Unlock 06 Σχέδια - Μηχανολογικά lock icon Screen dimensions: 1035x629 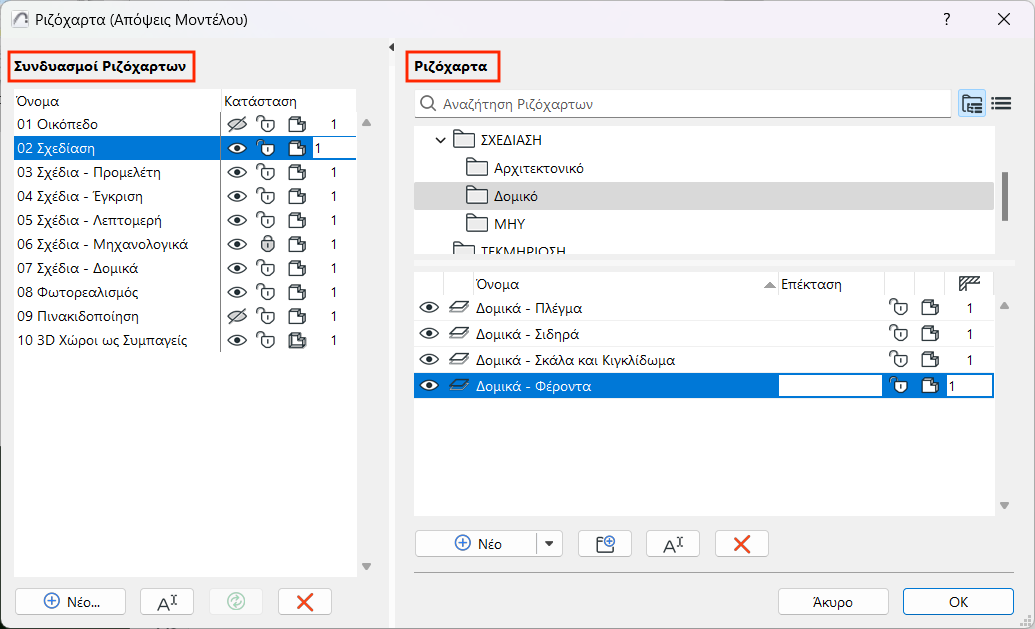coord(267,244)
